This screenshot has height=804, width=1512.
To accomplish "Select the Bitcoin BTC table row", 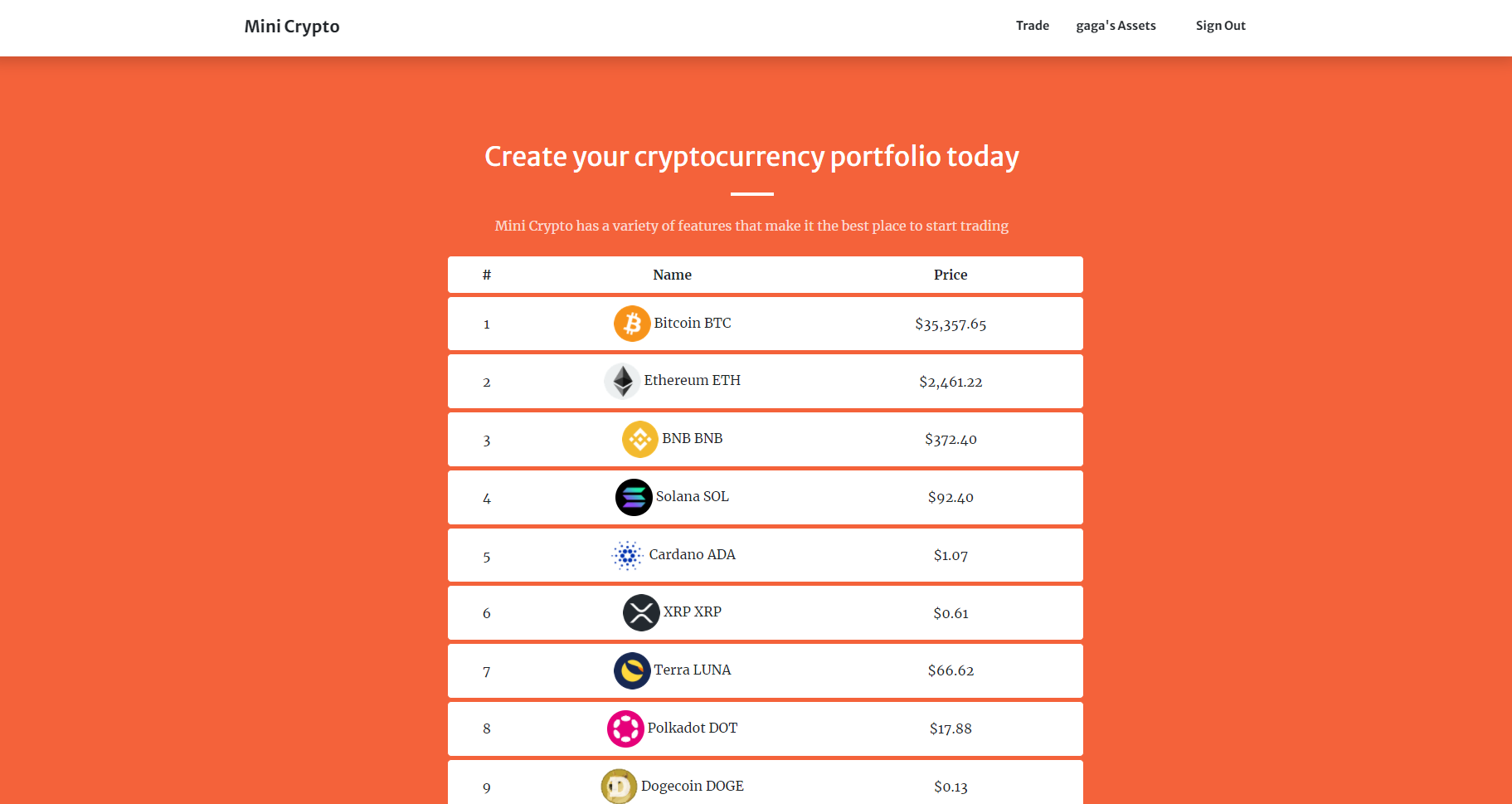I will [765, 324].
